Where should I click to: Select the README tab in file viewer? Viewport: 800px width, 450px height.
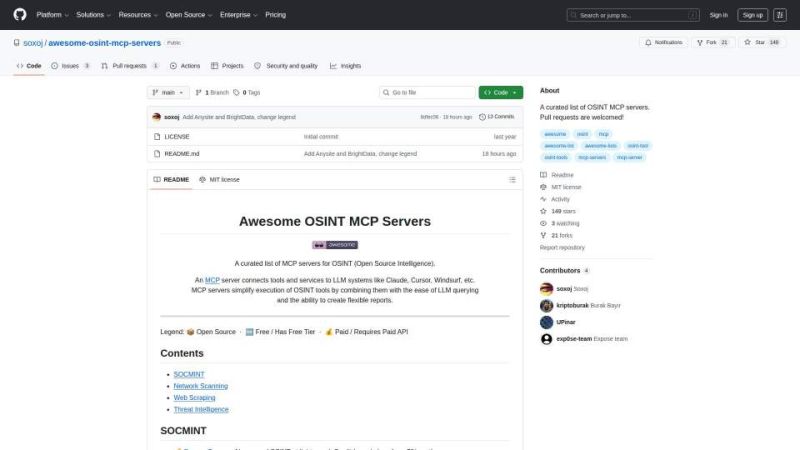coord(171,180)
